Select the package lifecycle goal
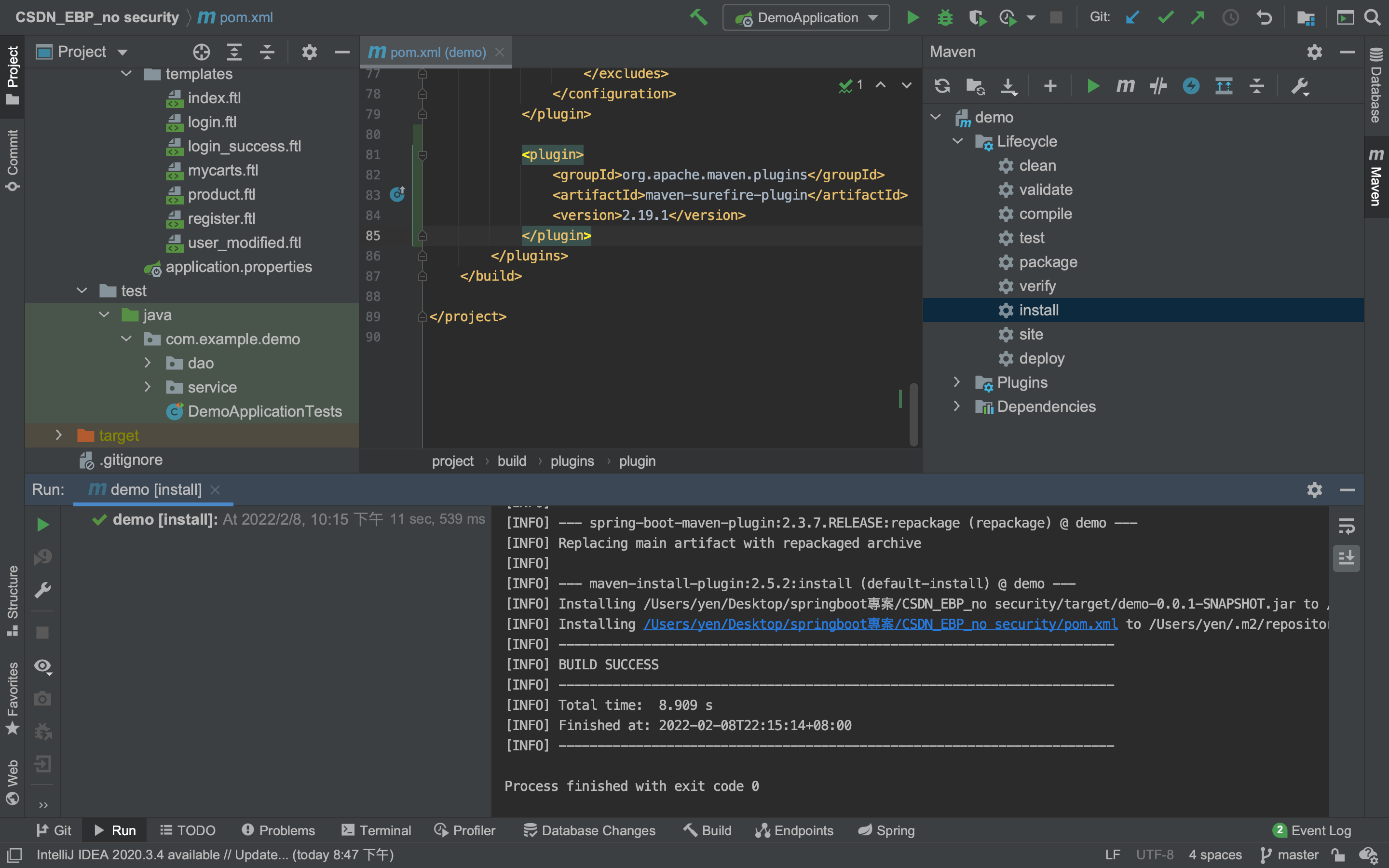This screenshot has width=1389, height=868. tap(1048, 262)
